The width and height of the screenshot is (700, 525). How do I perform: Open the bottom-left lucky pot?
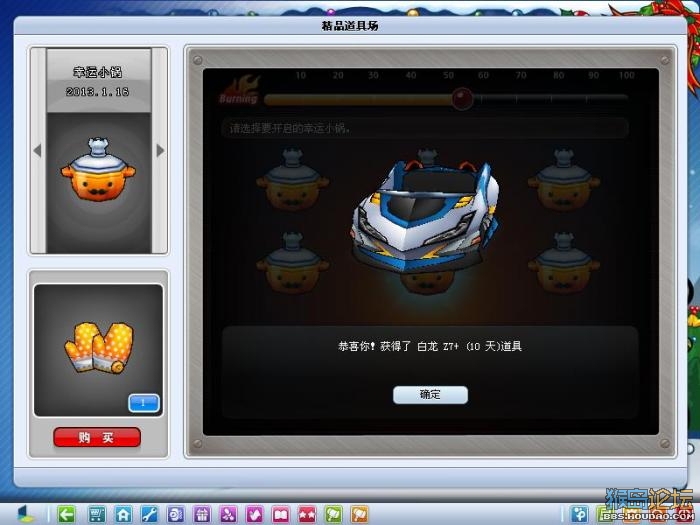293,262
